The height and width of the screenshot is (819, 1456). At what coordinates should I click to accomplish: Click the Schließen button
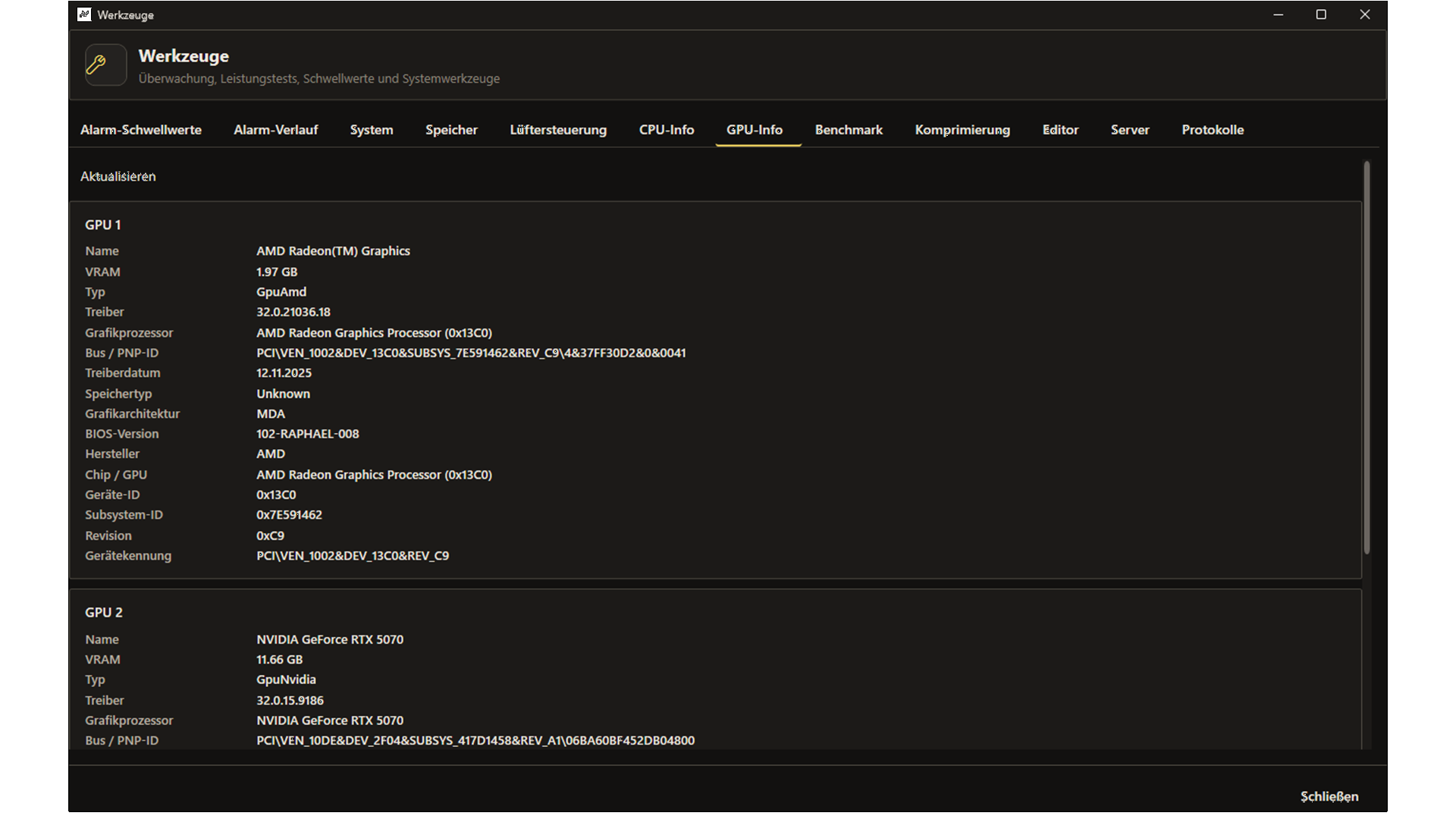click(1329, 796)
